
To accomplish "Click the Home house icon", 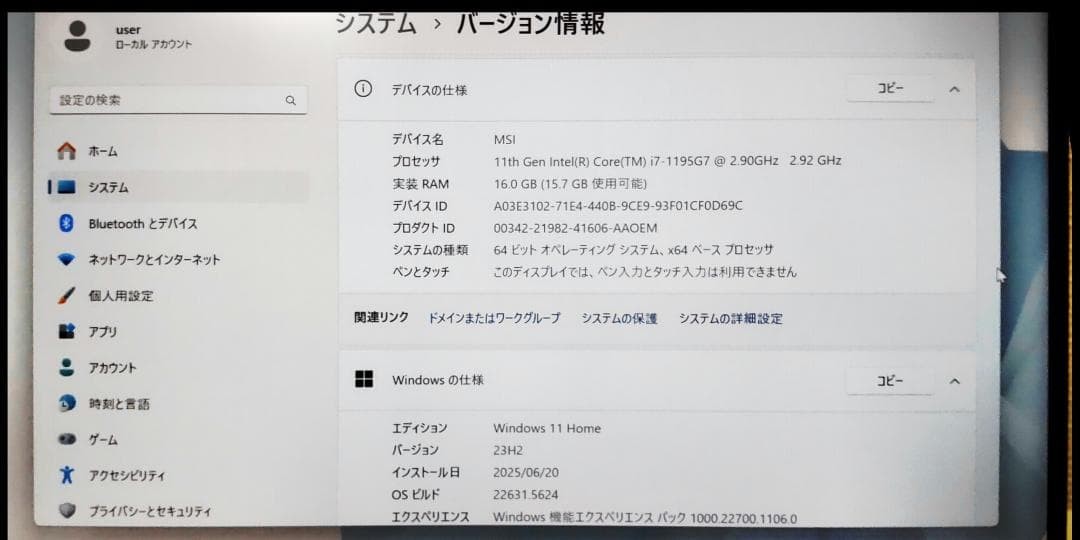I will click(67, 151).
